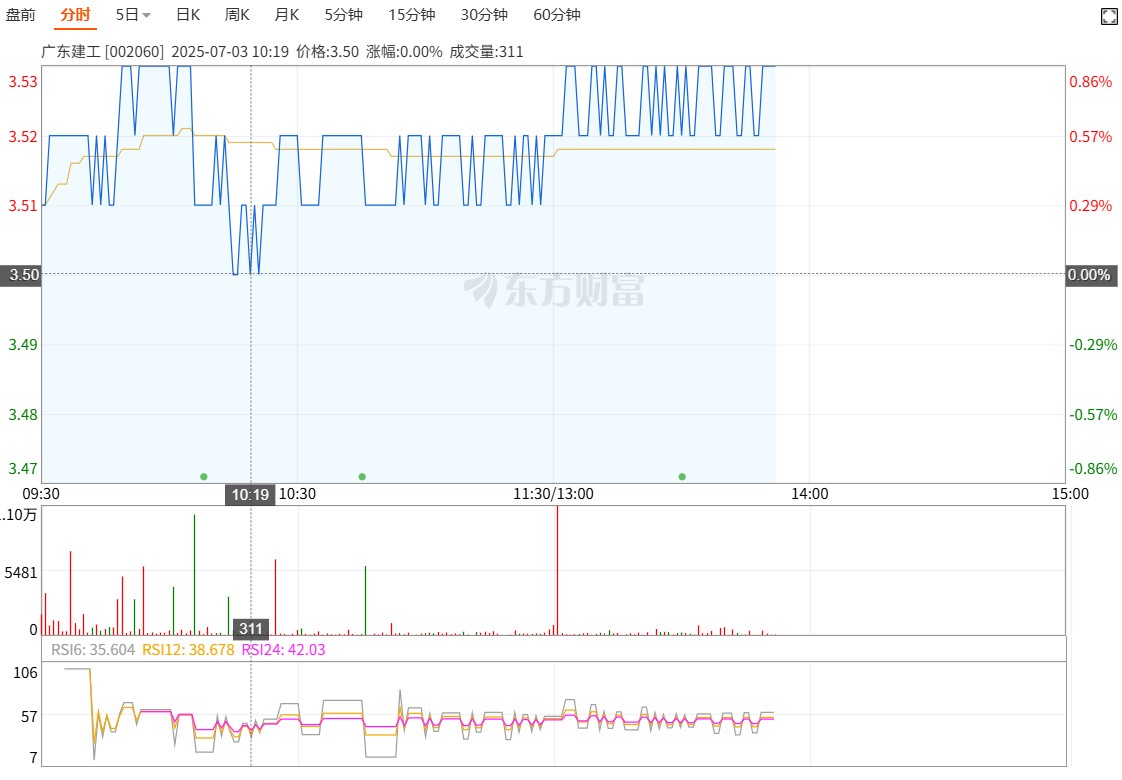Click the RSI12: 38.678 indicator label

coord(188,650)
